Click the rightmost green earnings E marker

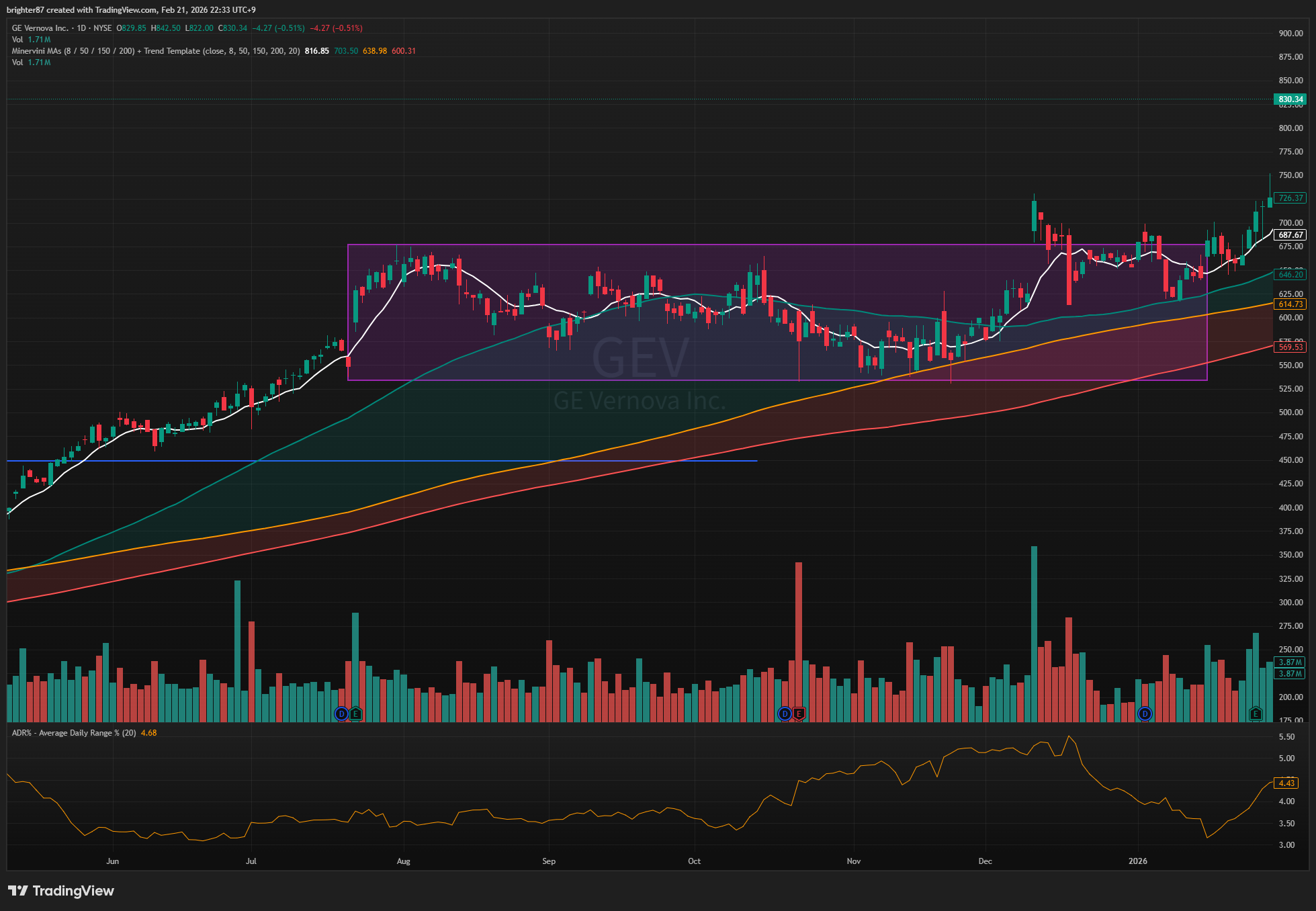[1256, 713]
